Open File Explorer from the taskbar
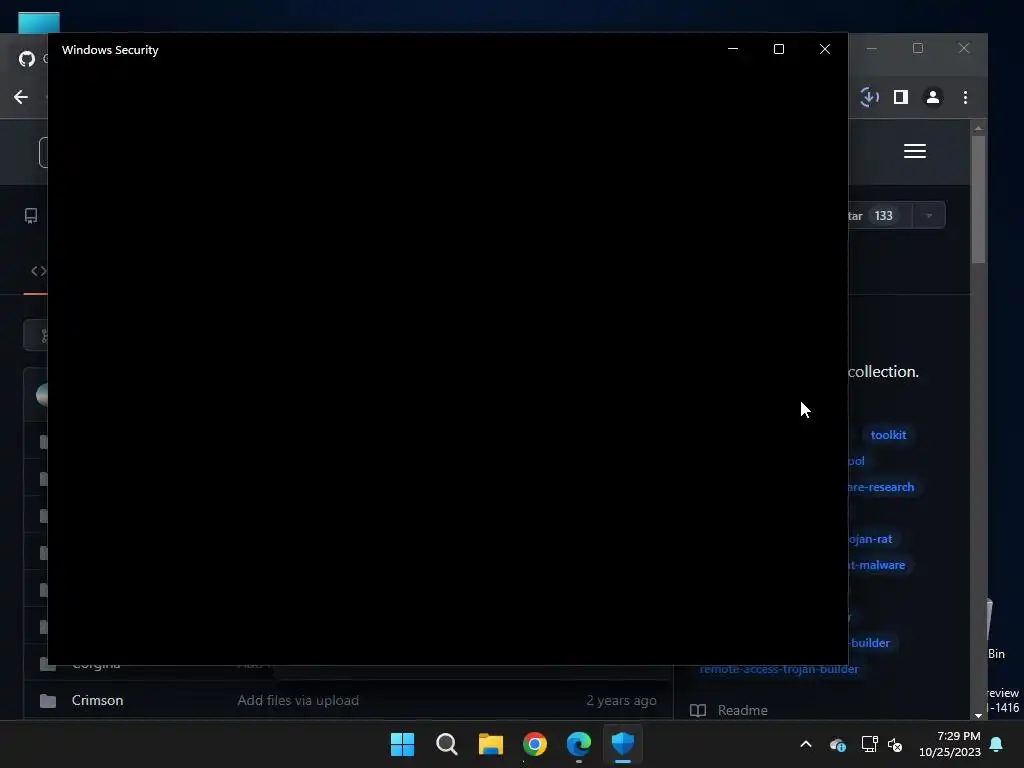Screen dimensions: 1024x768 pos(490,744)
